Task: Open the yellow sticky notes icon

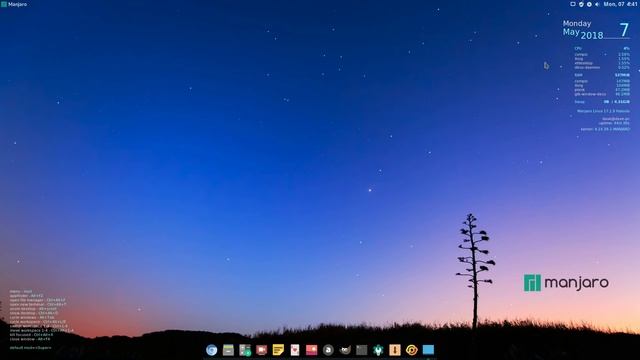Action: [278, 350]
